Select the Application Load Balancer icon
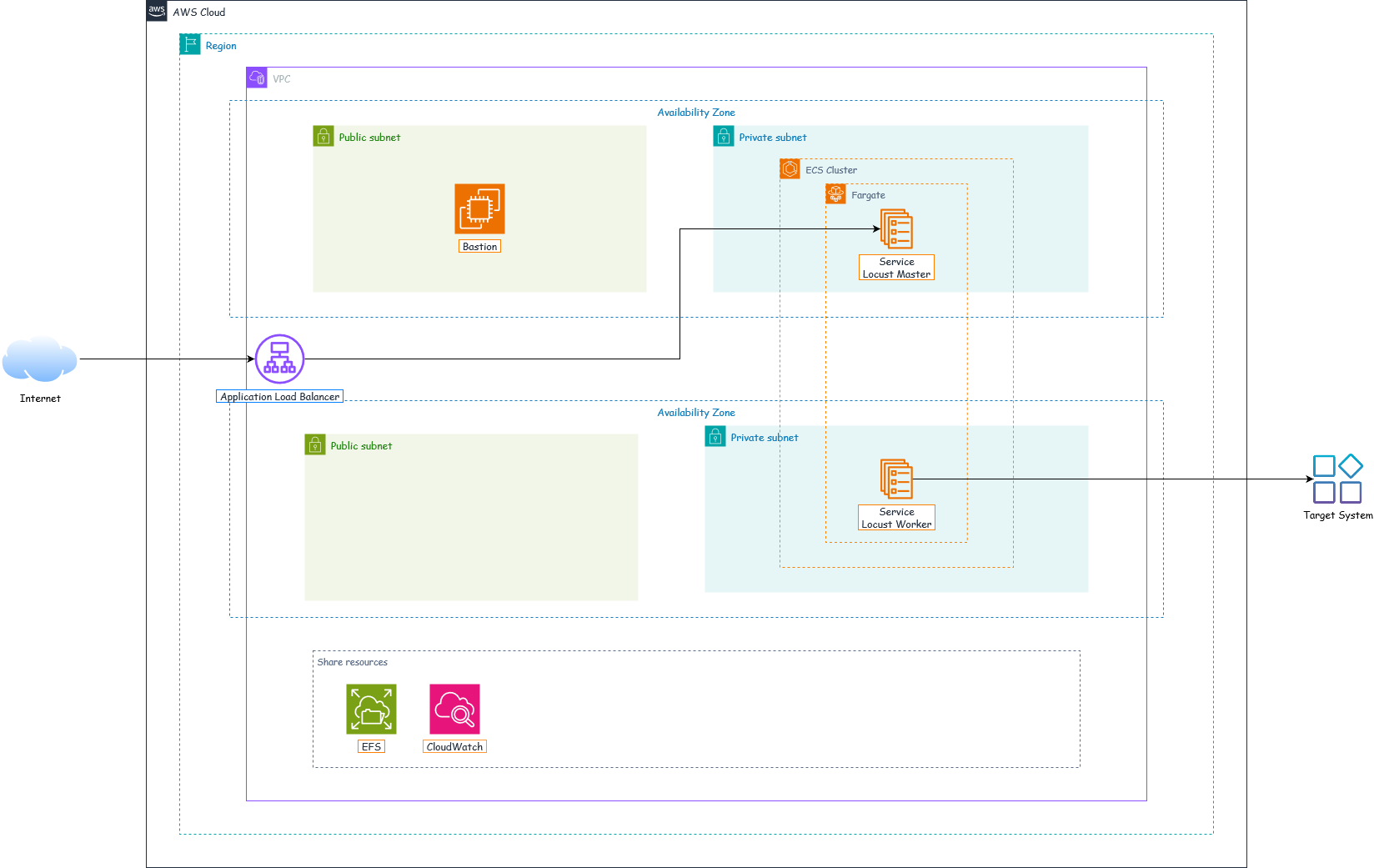This screenshot has width=1374, height=868. (x=279, y=359)
